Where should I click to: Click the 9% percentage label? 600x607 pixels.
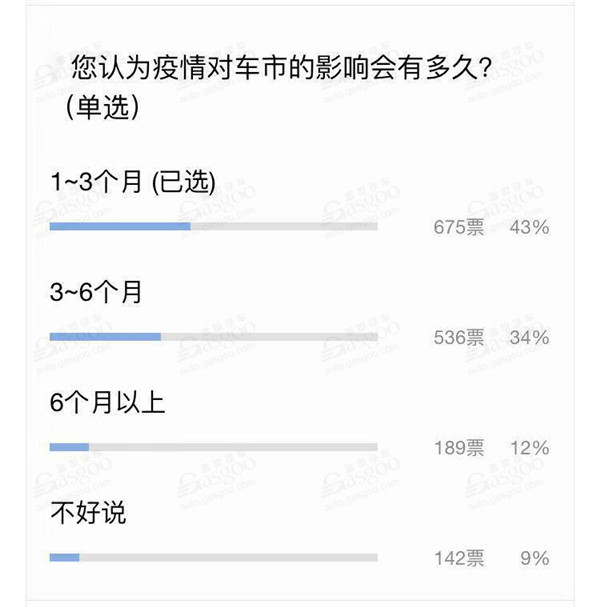[535, 558]
